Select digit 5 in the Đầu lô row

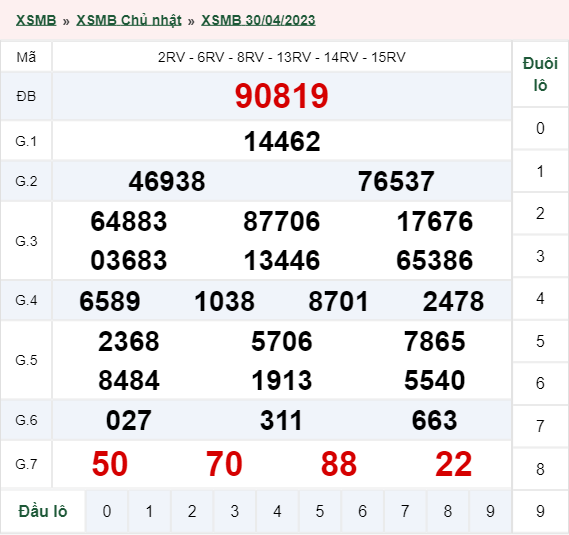click(x=320, y=511)
